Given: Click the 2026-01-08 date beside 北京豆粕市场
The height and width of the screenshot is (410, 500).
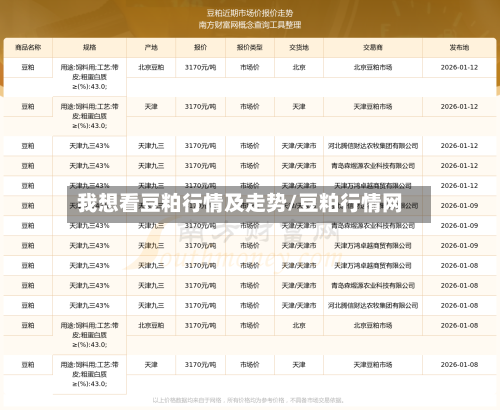Looking at the screenshot, I should coord(459,326).
